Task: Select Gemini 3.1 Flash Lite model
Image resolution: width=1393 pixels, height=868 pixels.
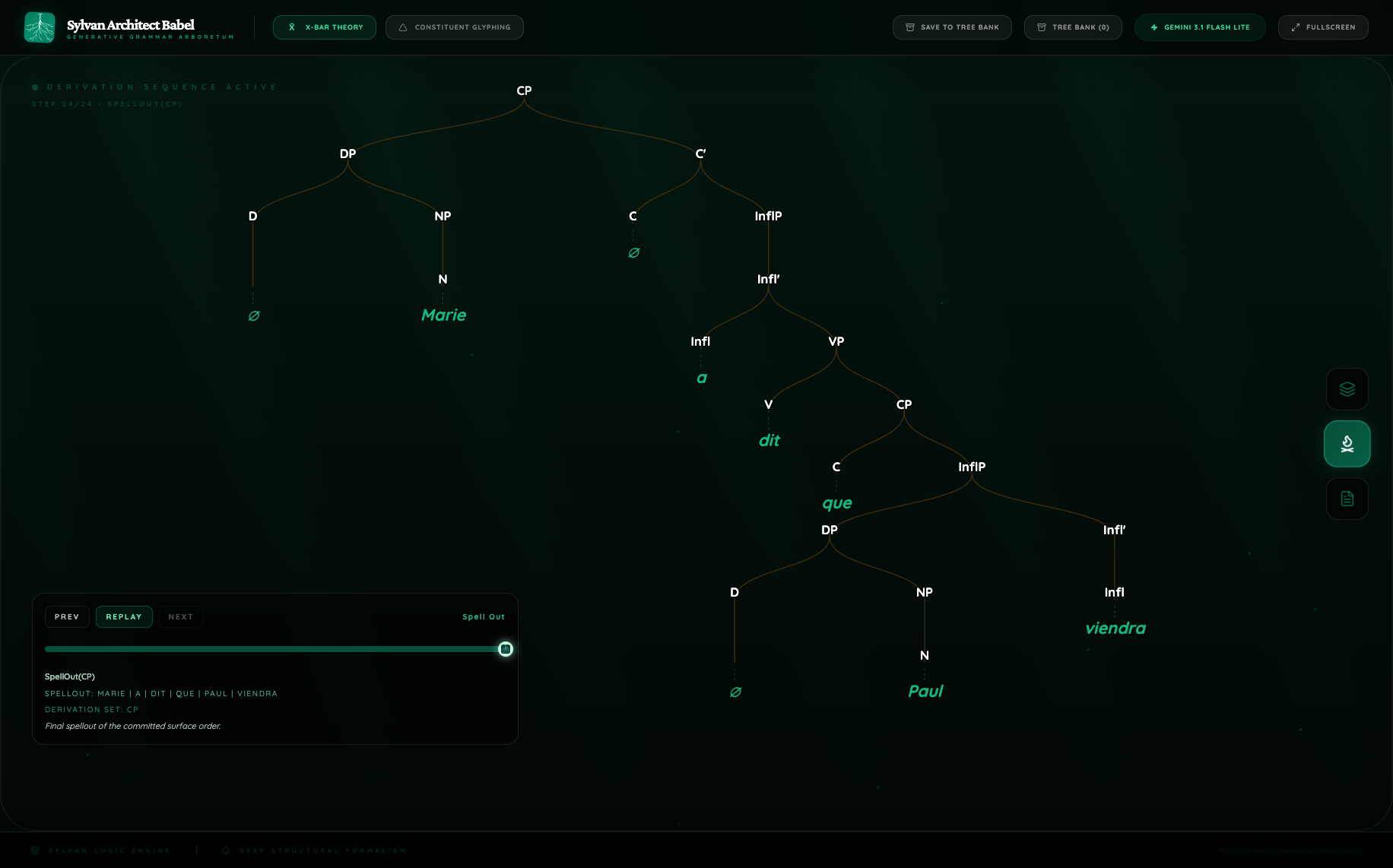Action: click(x=1200, y=27)
